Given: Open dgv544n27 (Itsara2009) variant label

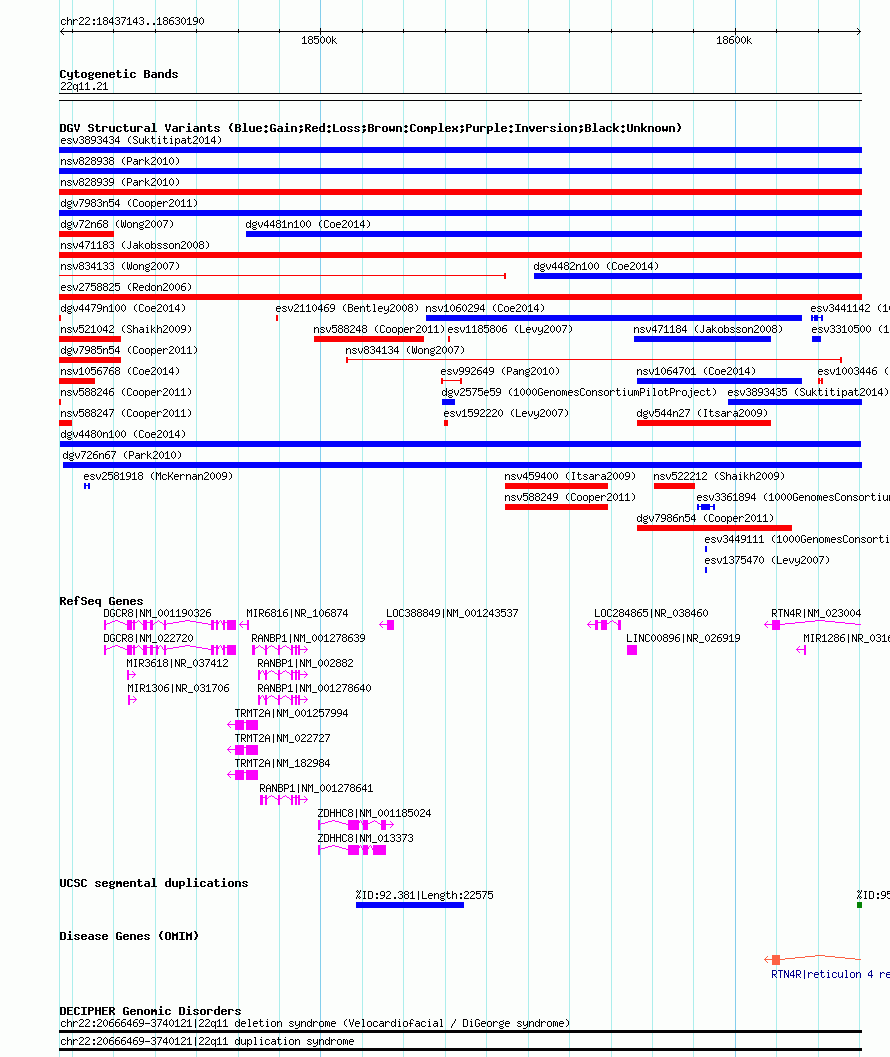Looking at the screenshot, I should [x=703, y=413].
